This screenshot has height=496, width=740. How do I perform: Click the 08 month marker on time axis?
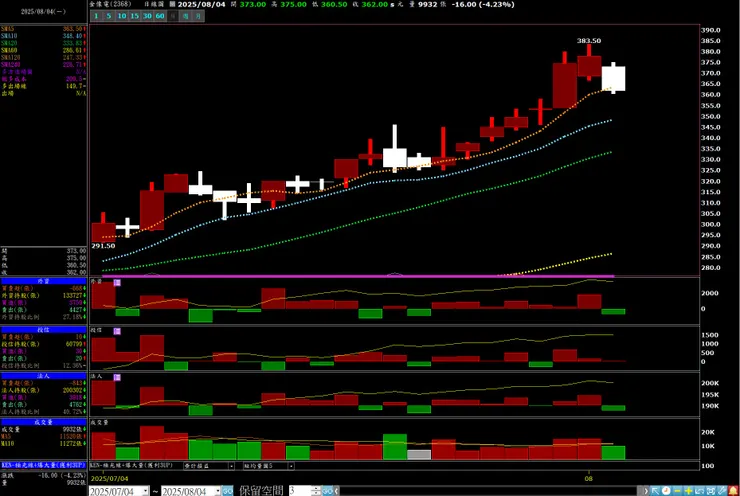tap(589, 479)
